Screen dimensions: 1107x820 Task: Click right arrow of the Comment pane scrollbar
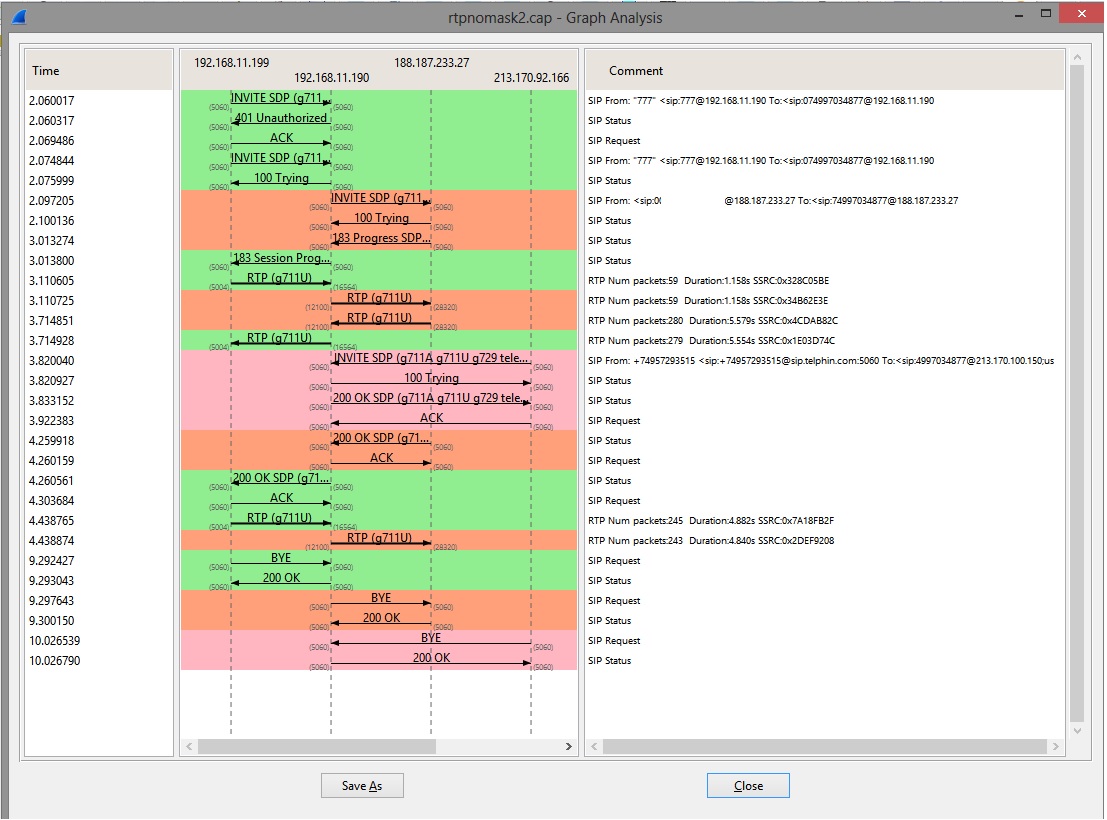(x=1056, y=746)
